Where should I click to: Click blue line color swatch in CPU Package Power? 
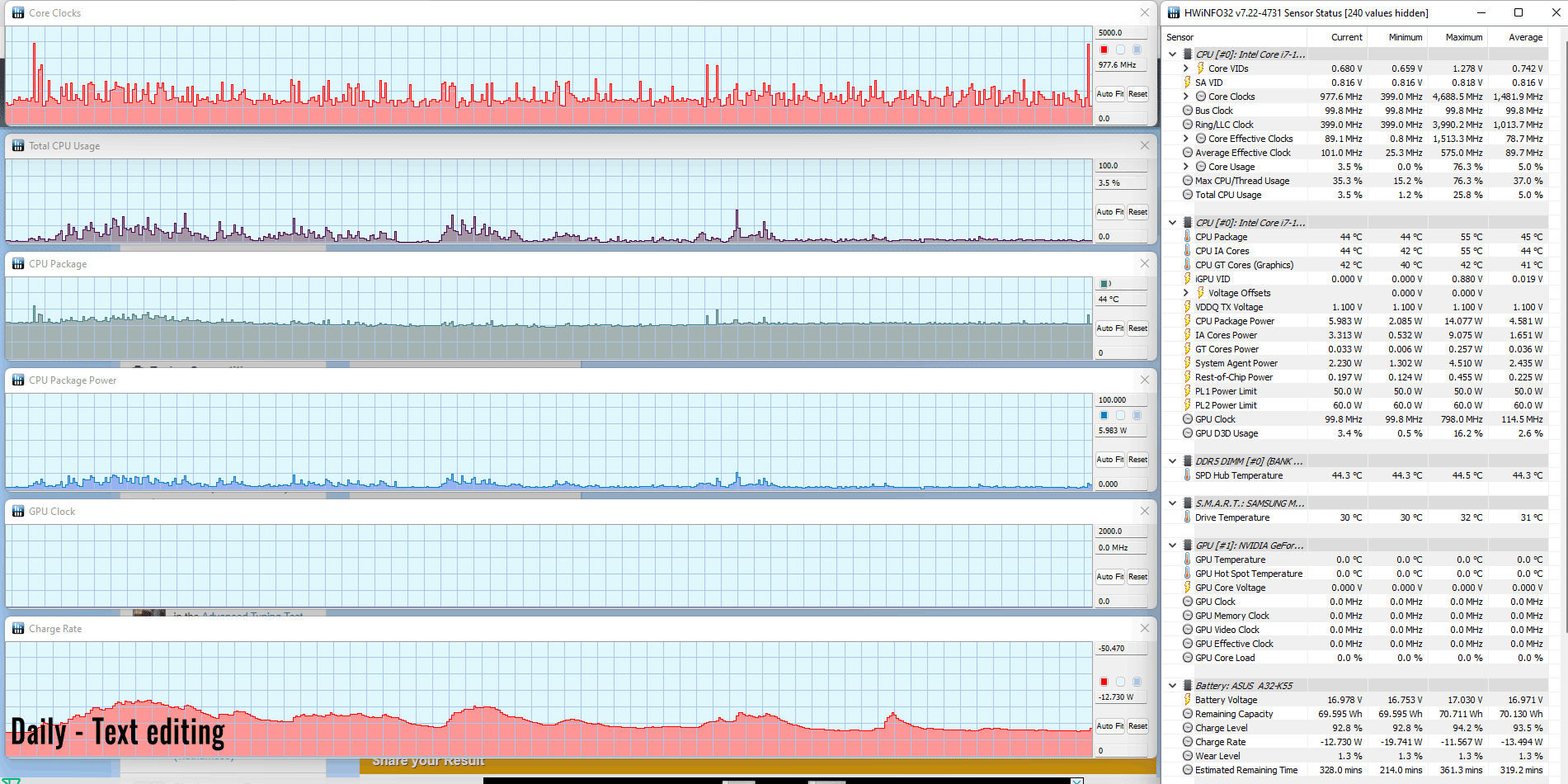pos(1104,415)
